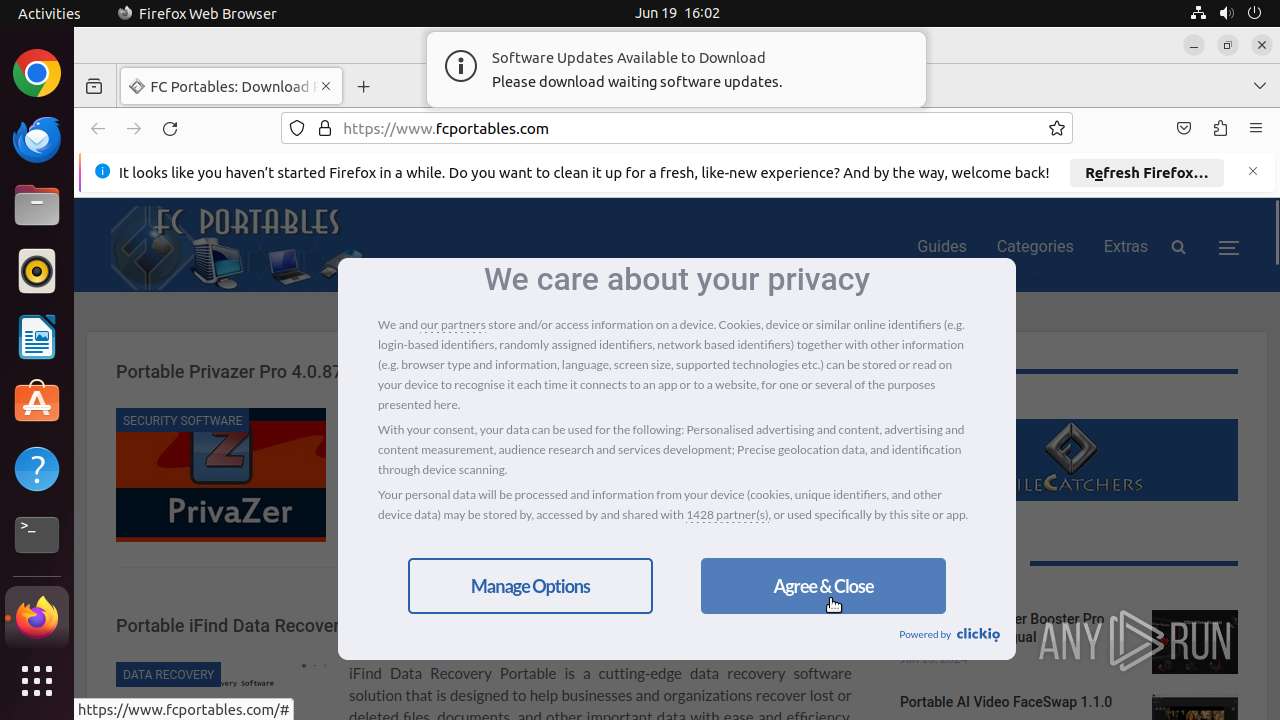Viewport: 1280px width, 720px height.
Task: Dismiss the Refresh Firefox notification bar
Action: [x=1252, y=172]
